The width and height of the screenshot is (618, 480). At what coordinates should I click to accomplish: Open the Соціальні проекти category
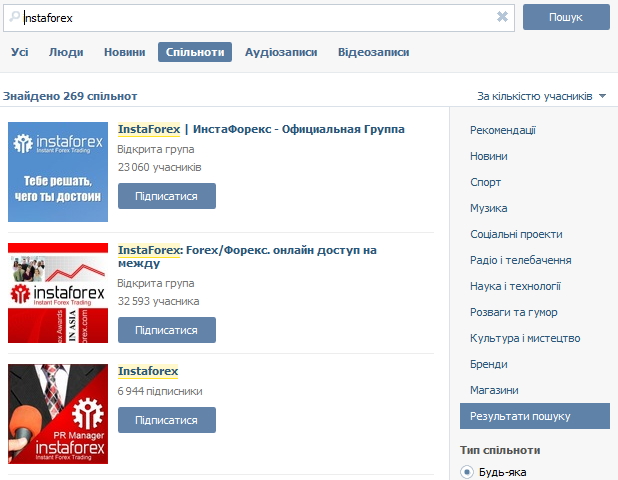516,234
